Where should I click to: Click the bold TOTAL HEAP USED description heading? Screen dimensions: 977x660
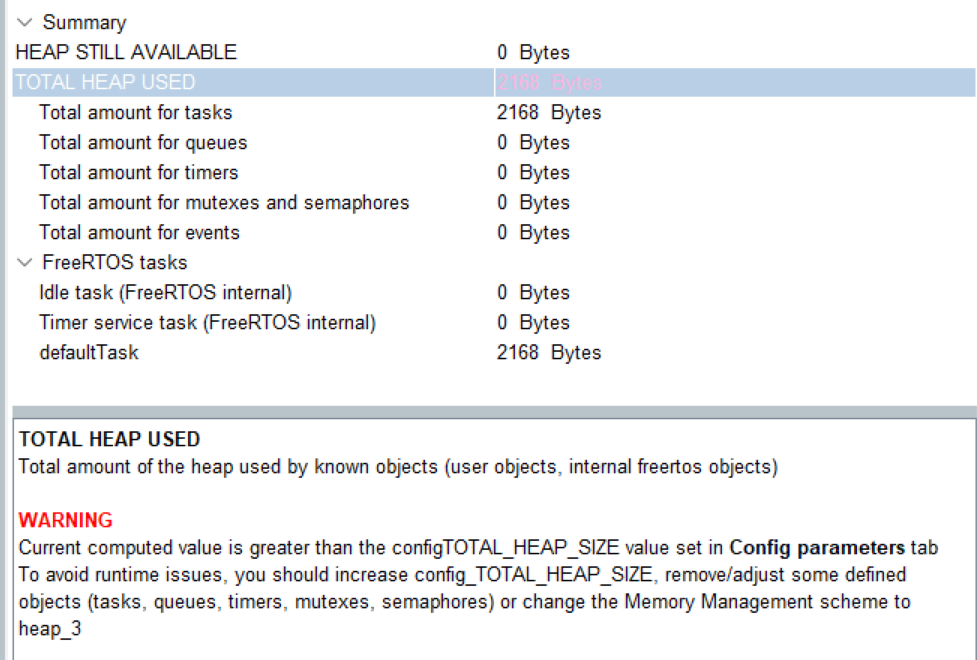tap(109, 439)
